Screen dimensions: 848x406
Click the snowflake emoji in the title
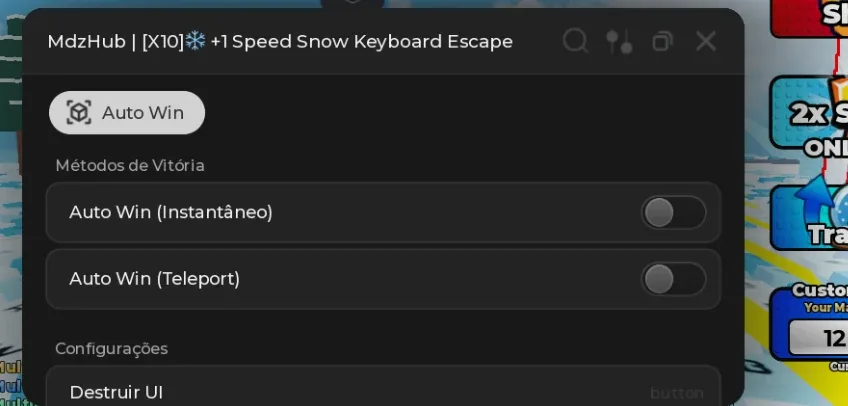(x=195, y=41)
